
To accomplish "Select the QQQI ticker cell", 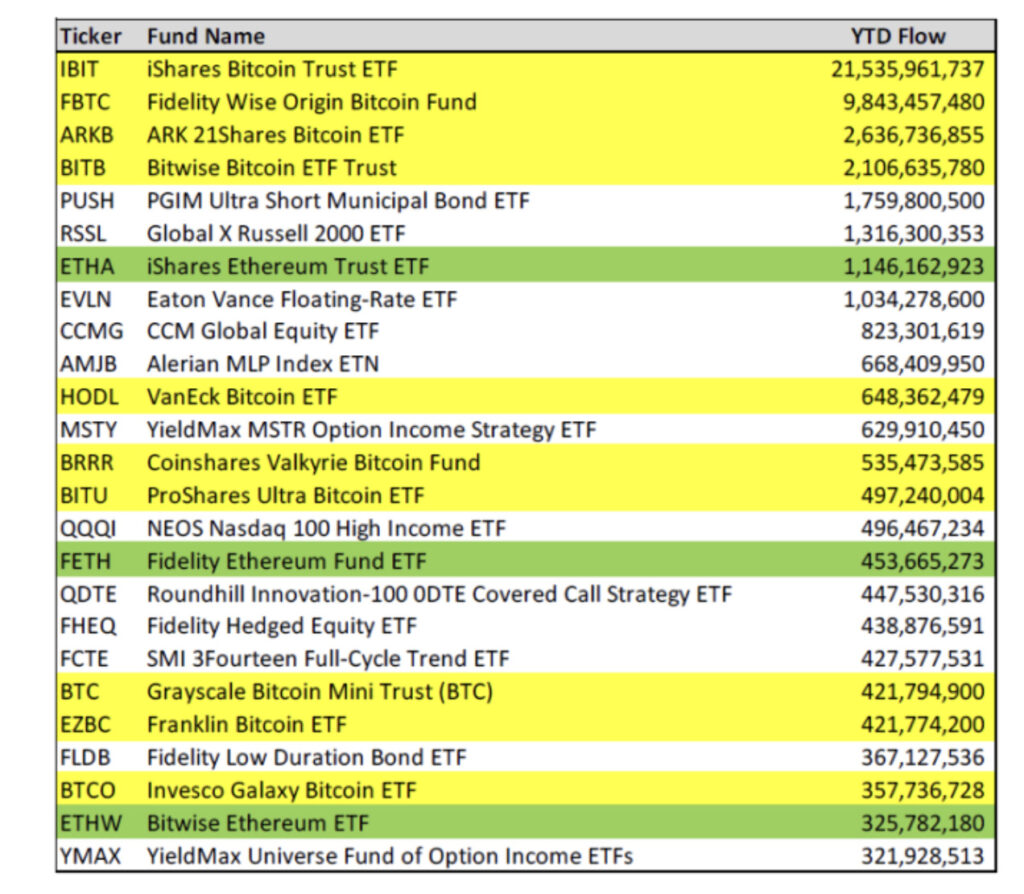I will tap(86, 528).
